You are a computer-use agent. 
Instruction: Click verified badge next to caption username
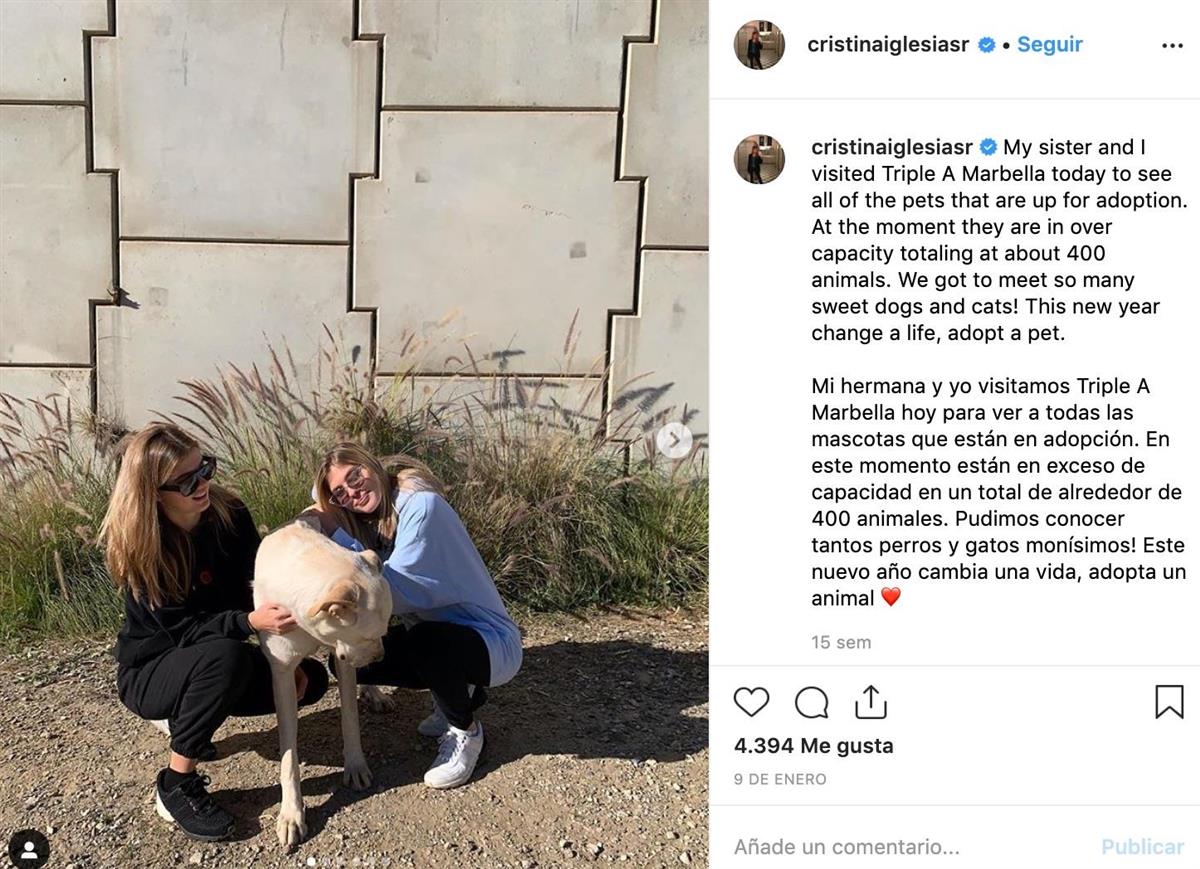[x=989, y=148]
